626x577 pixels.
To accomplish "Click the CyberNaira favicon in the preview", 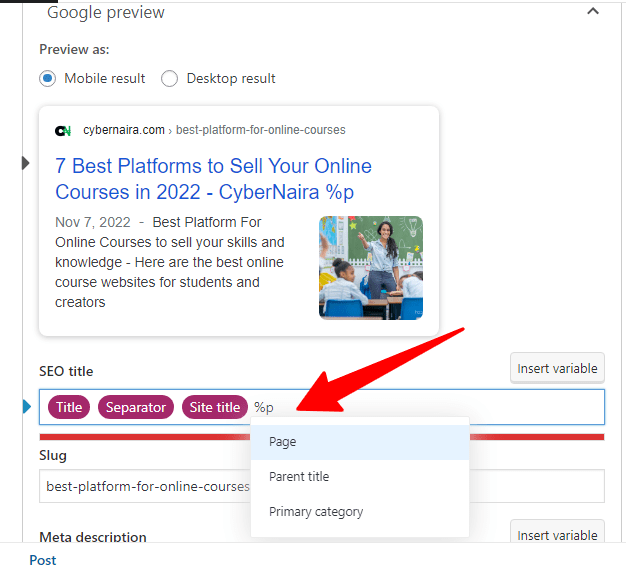I will (x=63, y=131).
